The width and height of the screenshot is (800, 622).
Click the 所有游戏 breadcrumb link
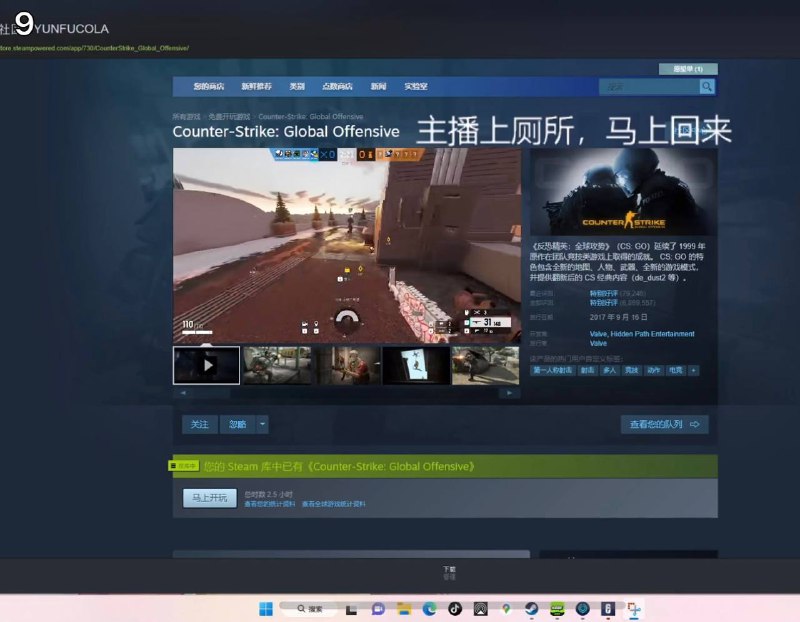[x=186, y=117]
